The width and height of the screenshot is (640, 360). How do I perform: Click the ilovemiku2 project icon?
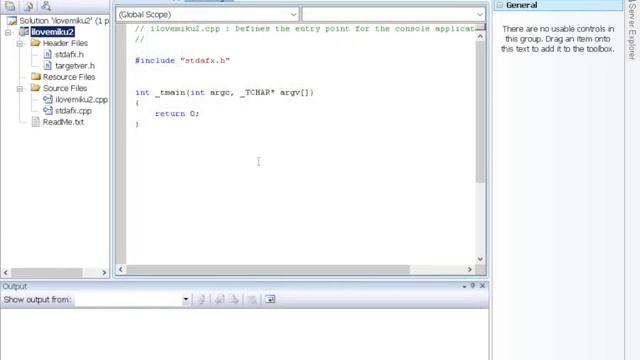[24, 31]
